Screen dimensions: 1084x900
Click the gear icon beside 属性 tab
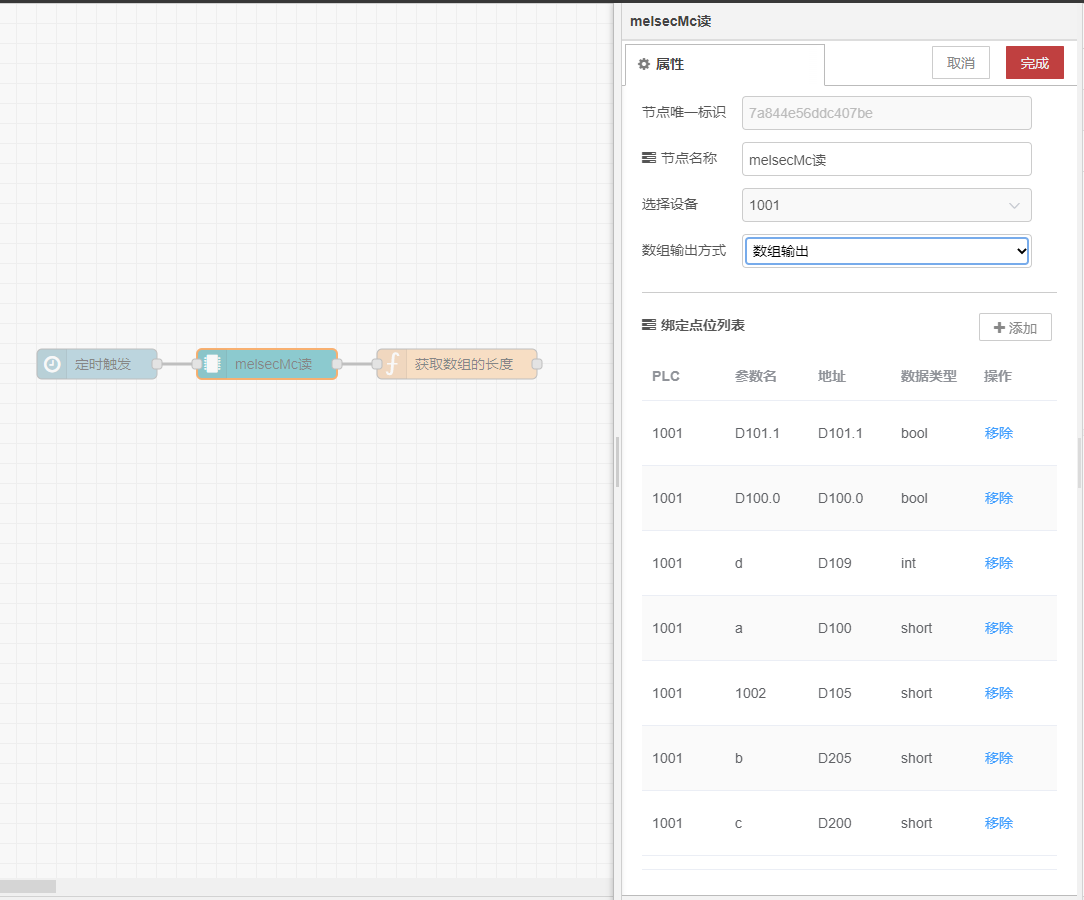tap(644, 64)
